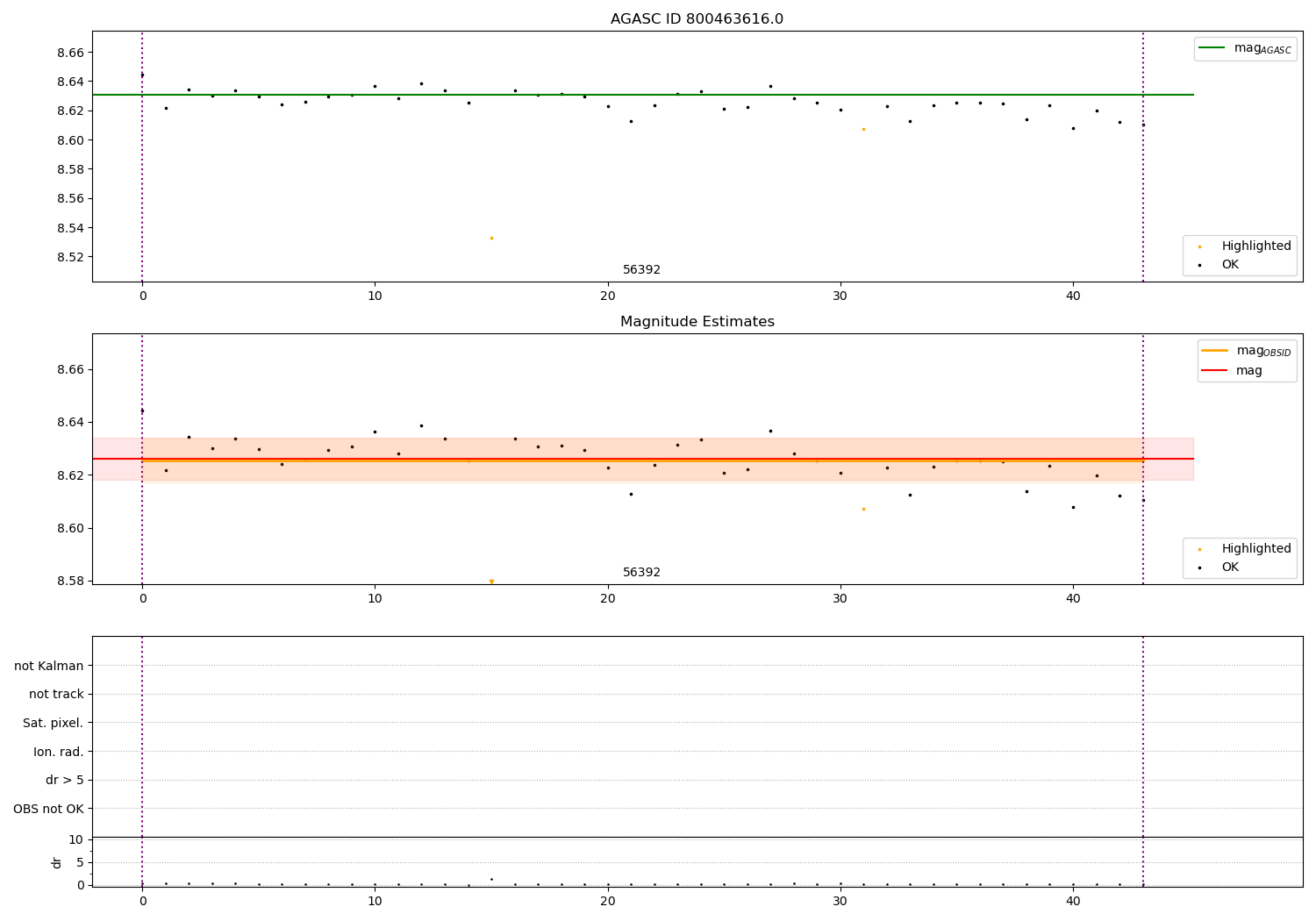The image size is (1316, 921).
Task: Click the 56392 label in the top plot
Action: (x=641, y=270)
